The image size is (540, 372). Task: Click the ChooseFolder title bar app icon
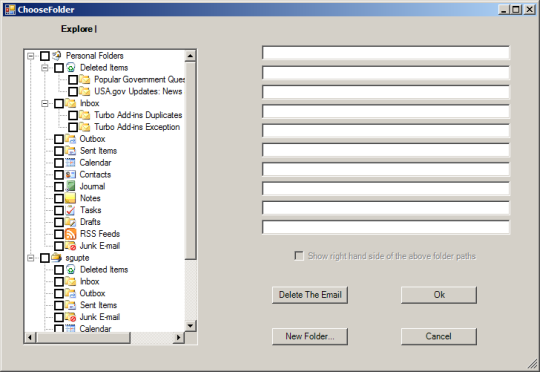tap(10, 9)
